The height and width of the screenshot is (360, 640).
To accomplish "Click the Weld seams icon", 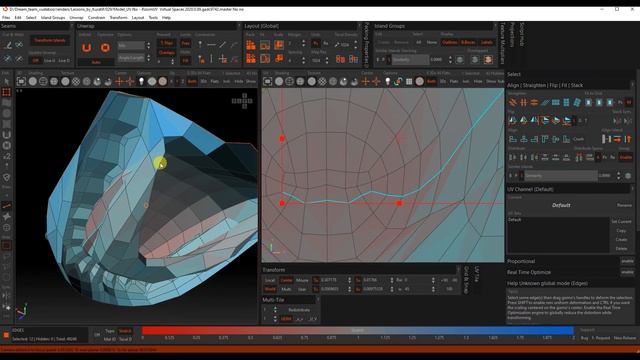I will pos(19,45).
